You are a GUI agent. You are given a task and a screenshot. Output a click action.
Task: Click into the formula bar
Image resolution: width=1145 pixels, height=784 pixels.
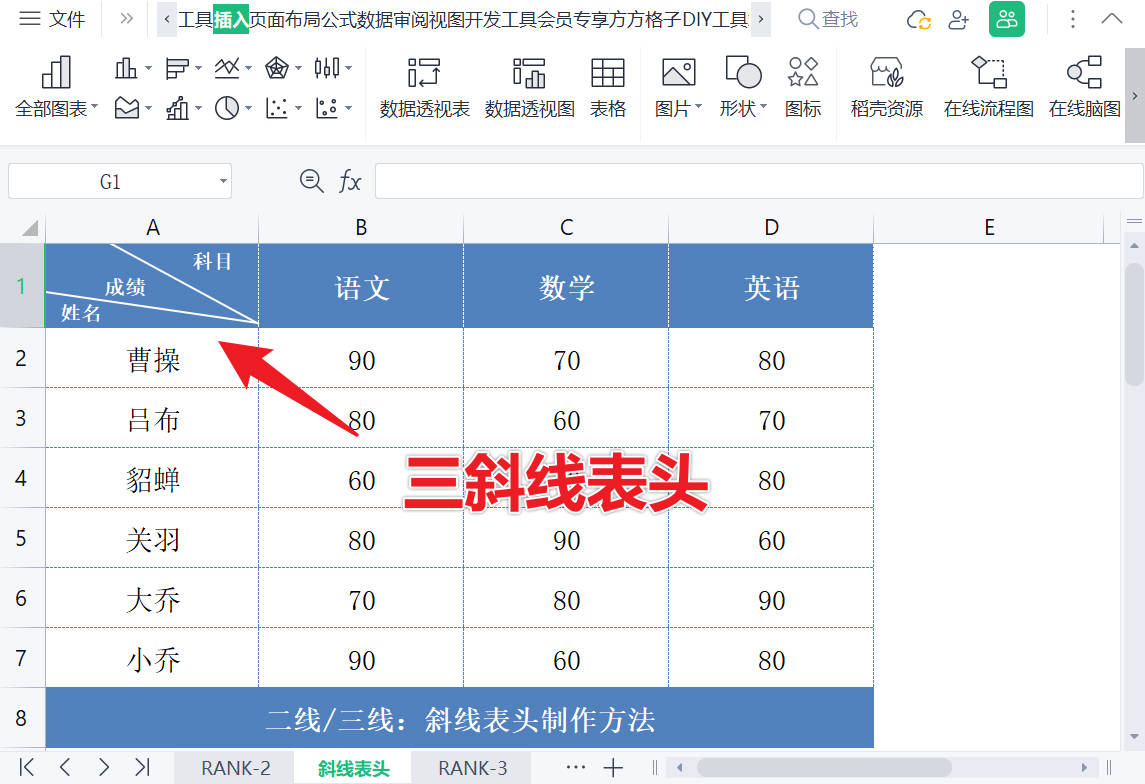pyautogui.click(x=758, y=181)
